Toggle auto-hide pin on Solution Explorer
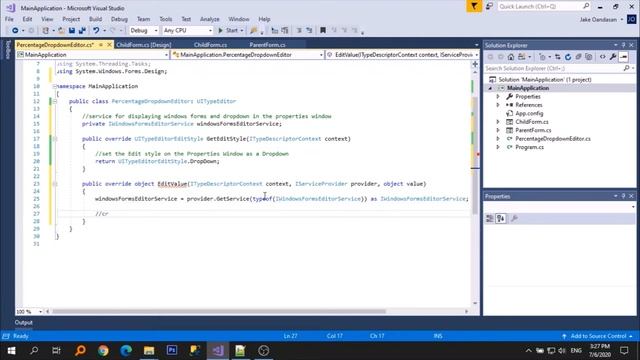 pos(623,45)
